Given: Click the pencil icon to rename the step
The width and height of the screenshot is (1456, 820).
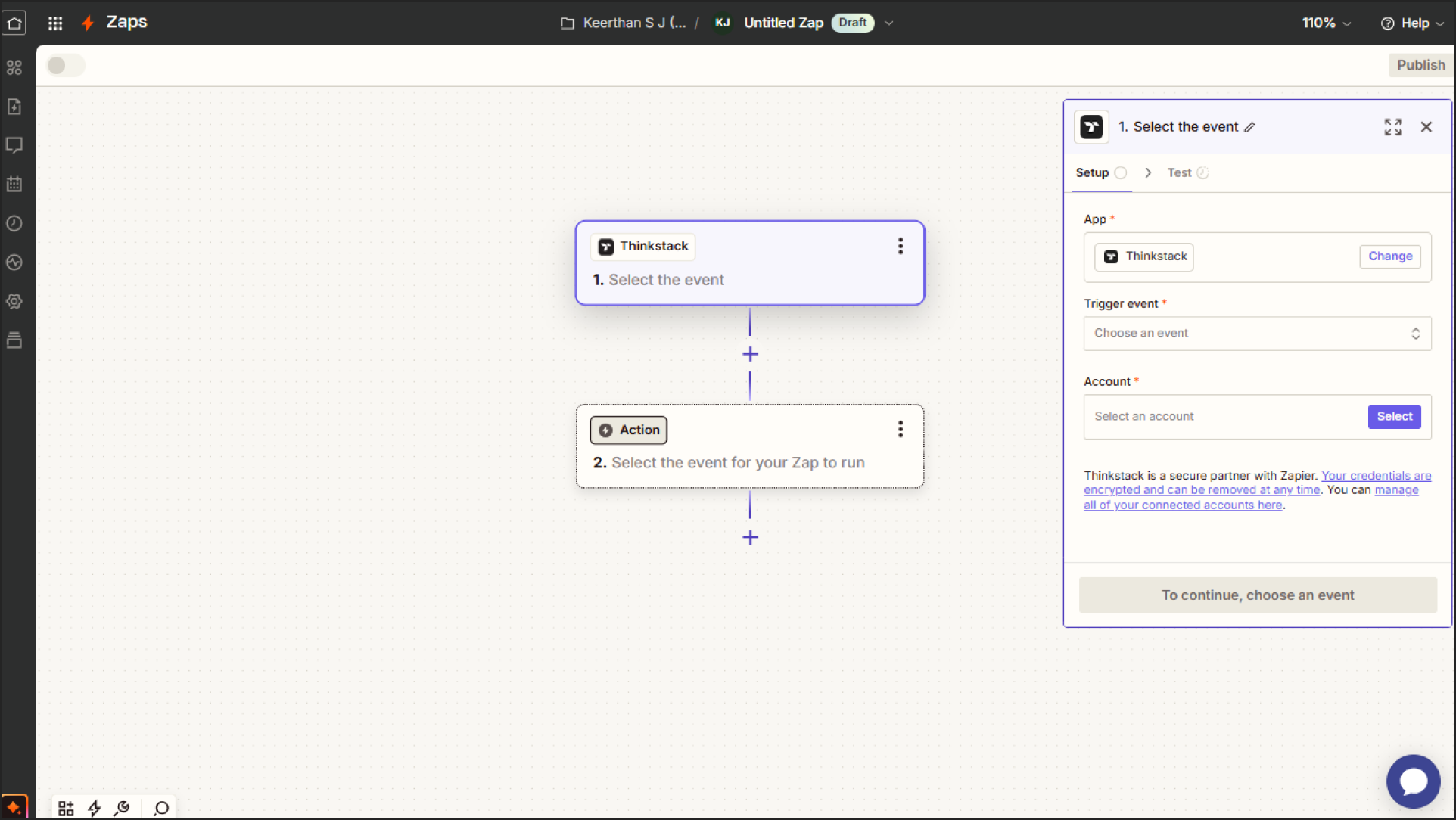Looking at the screenshot, I should [1249, 127].
